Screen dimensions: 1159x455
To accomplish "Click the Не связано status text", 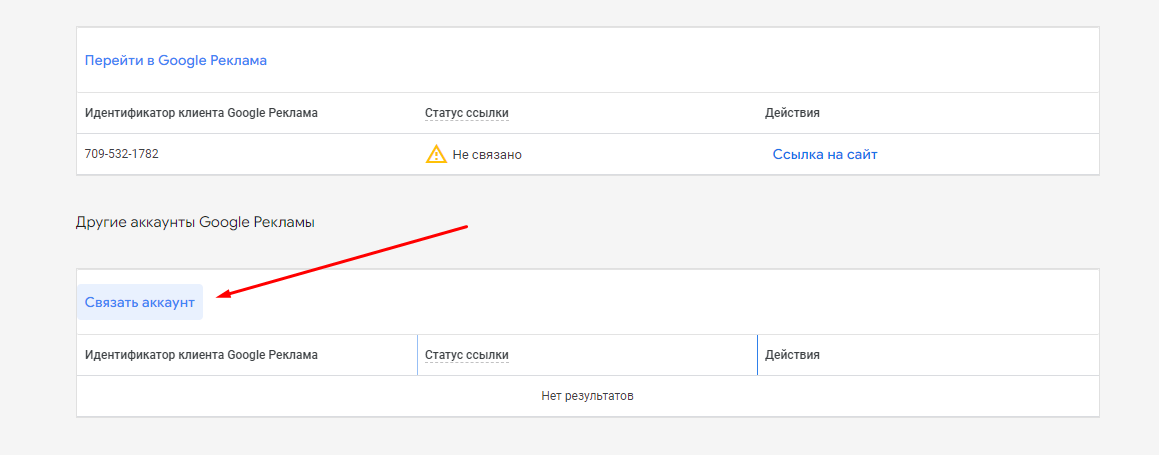I will (487, 155).
